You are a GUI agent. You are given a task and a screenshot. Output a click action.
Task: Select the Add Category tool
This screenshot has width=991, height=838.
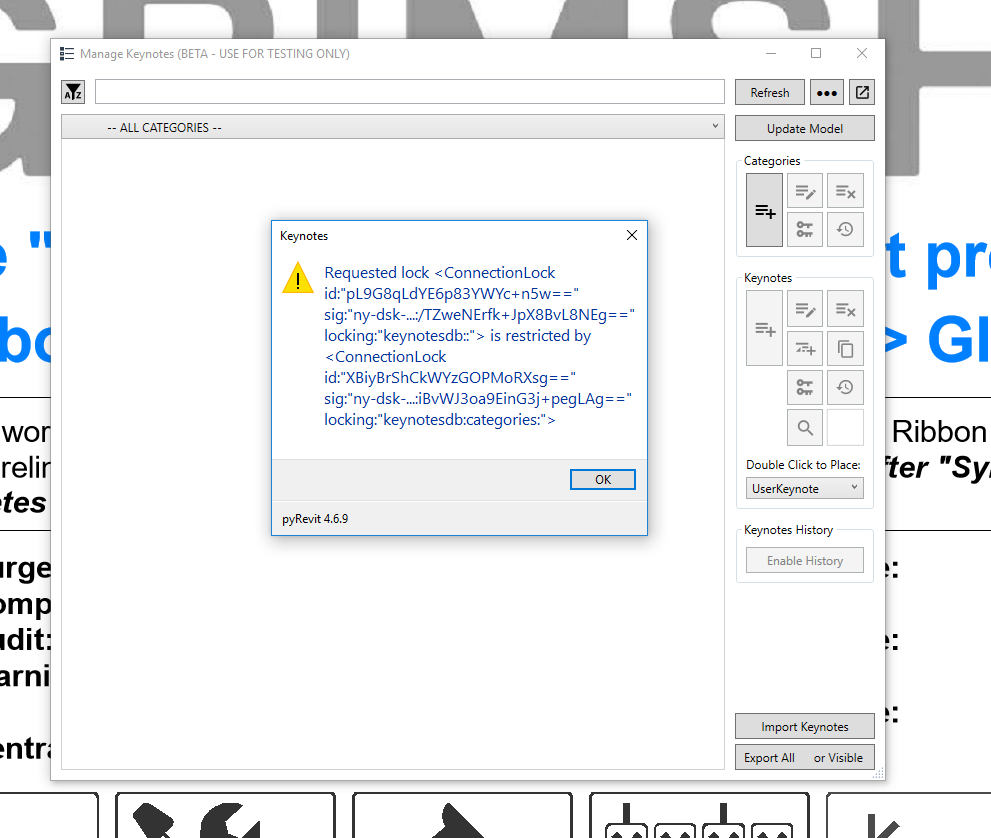tap(764, 209)
